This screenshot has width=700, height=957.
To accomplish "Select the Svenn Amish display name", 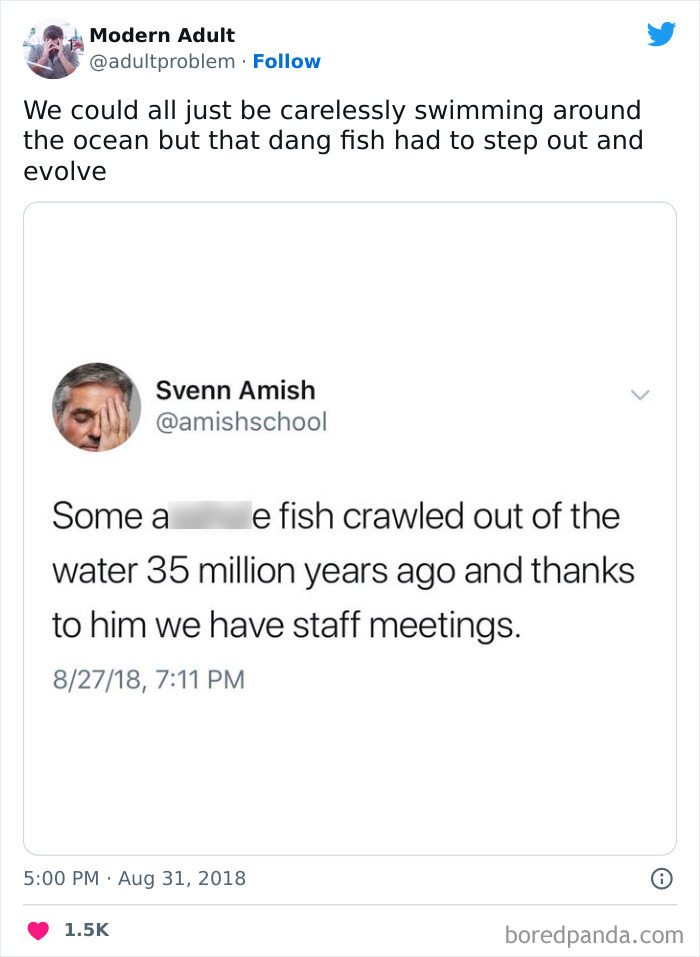I will click(x=235, y=390).
